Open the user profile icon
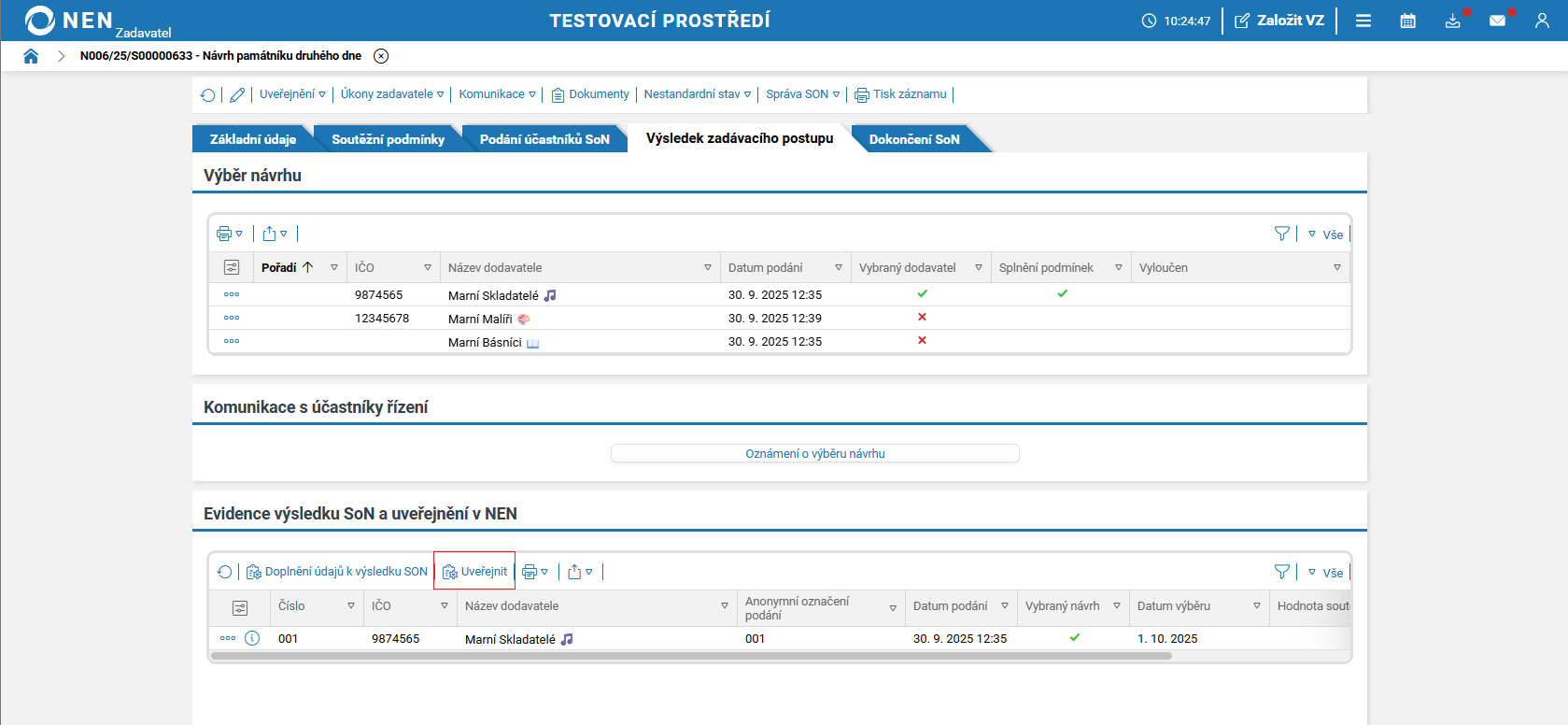Screen dimensions: 1568x725 click(1542, 21)
